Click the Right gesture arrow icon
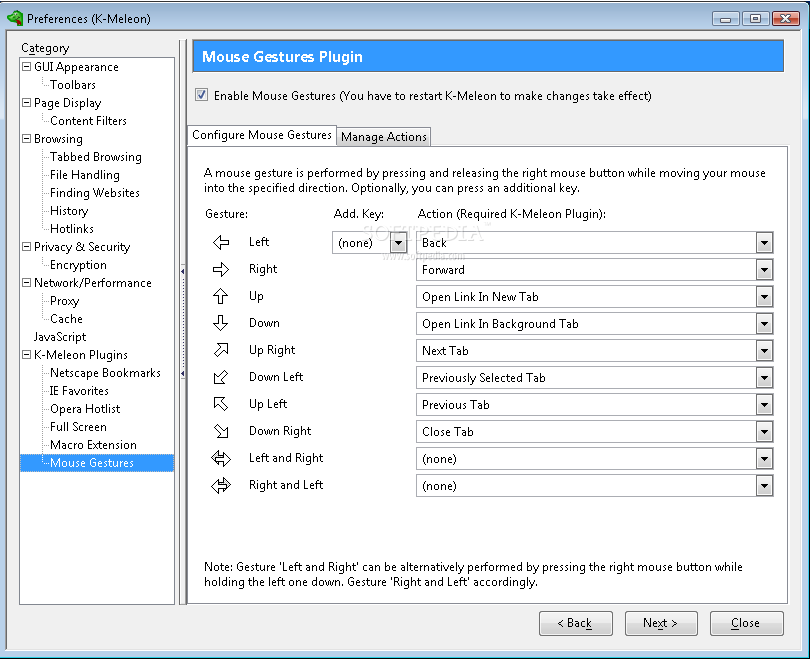Screen dimensions: 811x660 tap(221, 269)
